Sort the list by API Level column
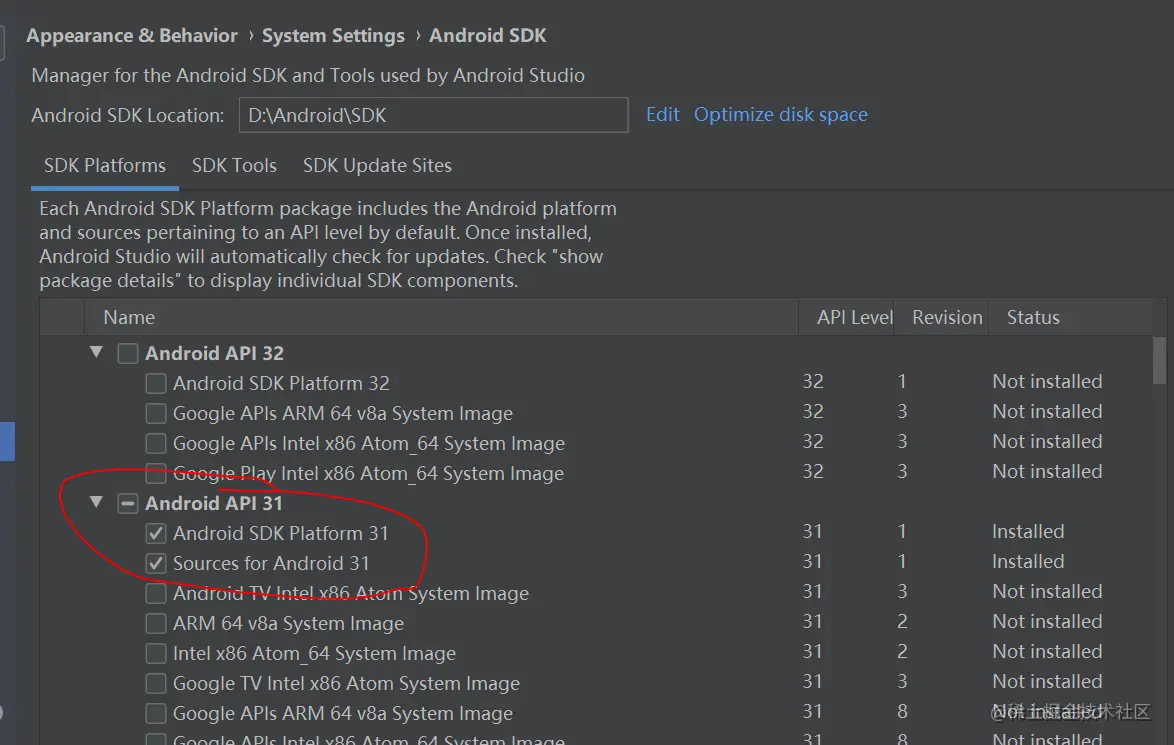Screen dimensions: 1174x745 [x=854, y=317]
